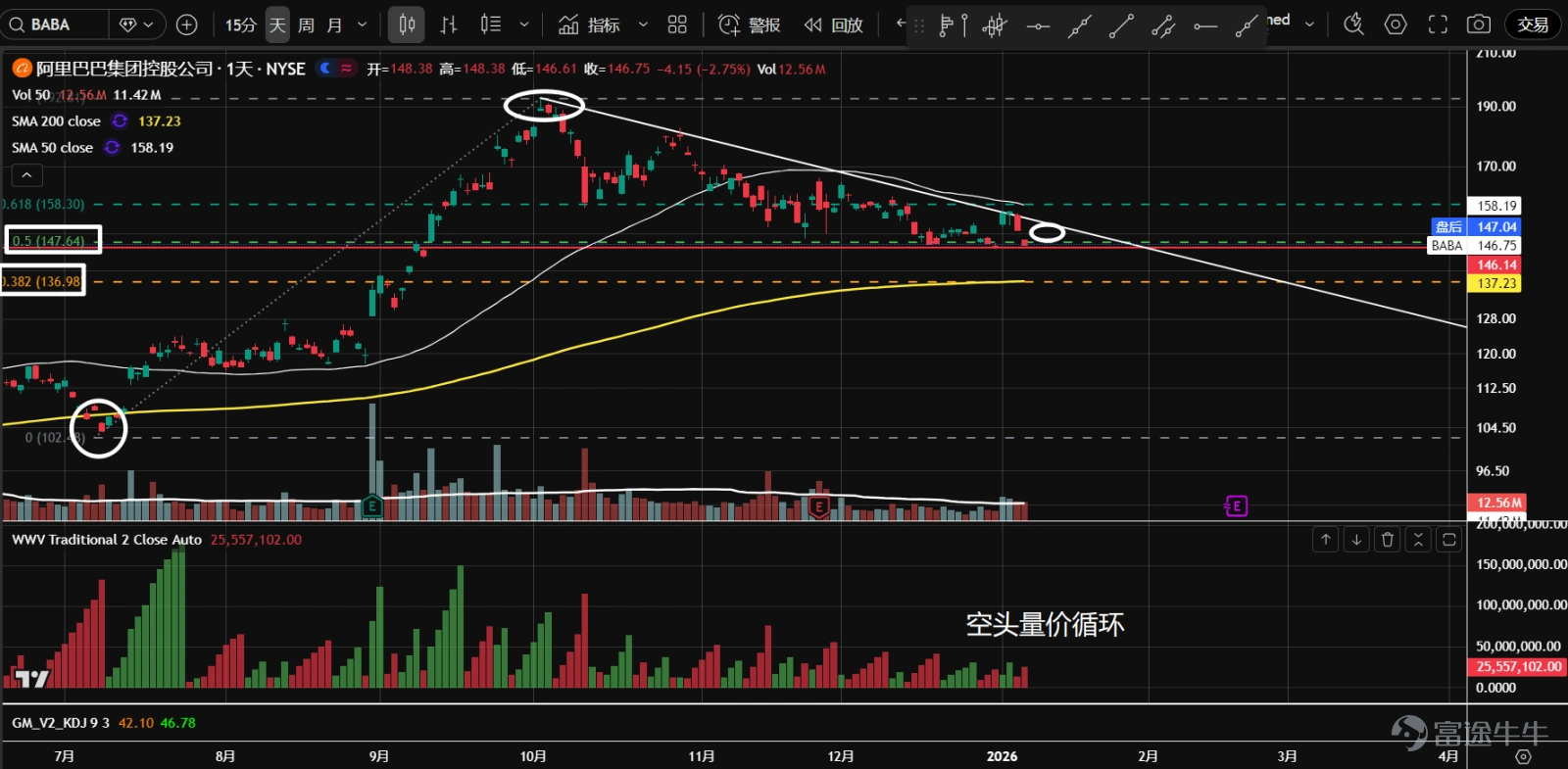Image resolution: width=1568 pixels, height=769 pixels.
Task: Open the quick search lightning icon
Action: click(1353, 24)
